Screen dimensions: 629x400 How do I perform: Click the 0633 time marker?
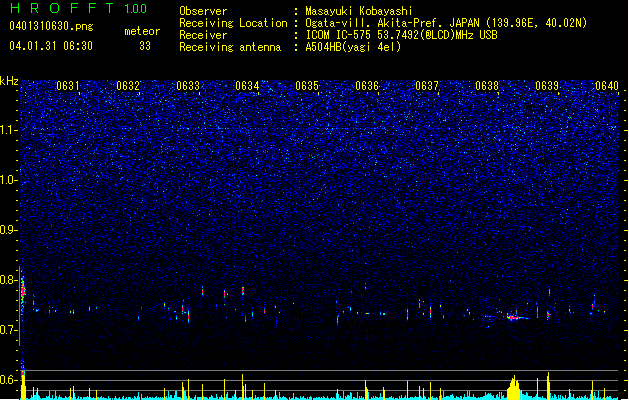pyautogui.click(x=188, y=86)
